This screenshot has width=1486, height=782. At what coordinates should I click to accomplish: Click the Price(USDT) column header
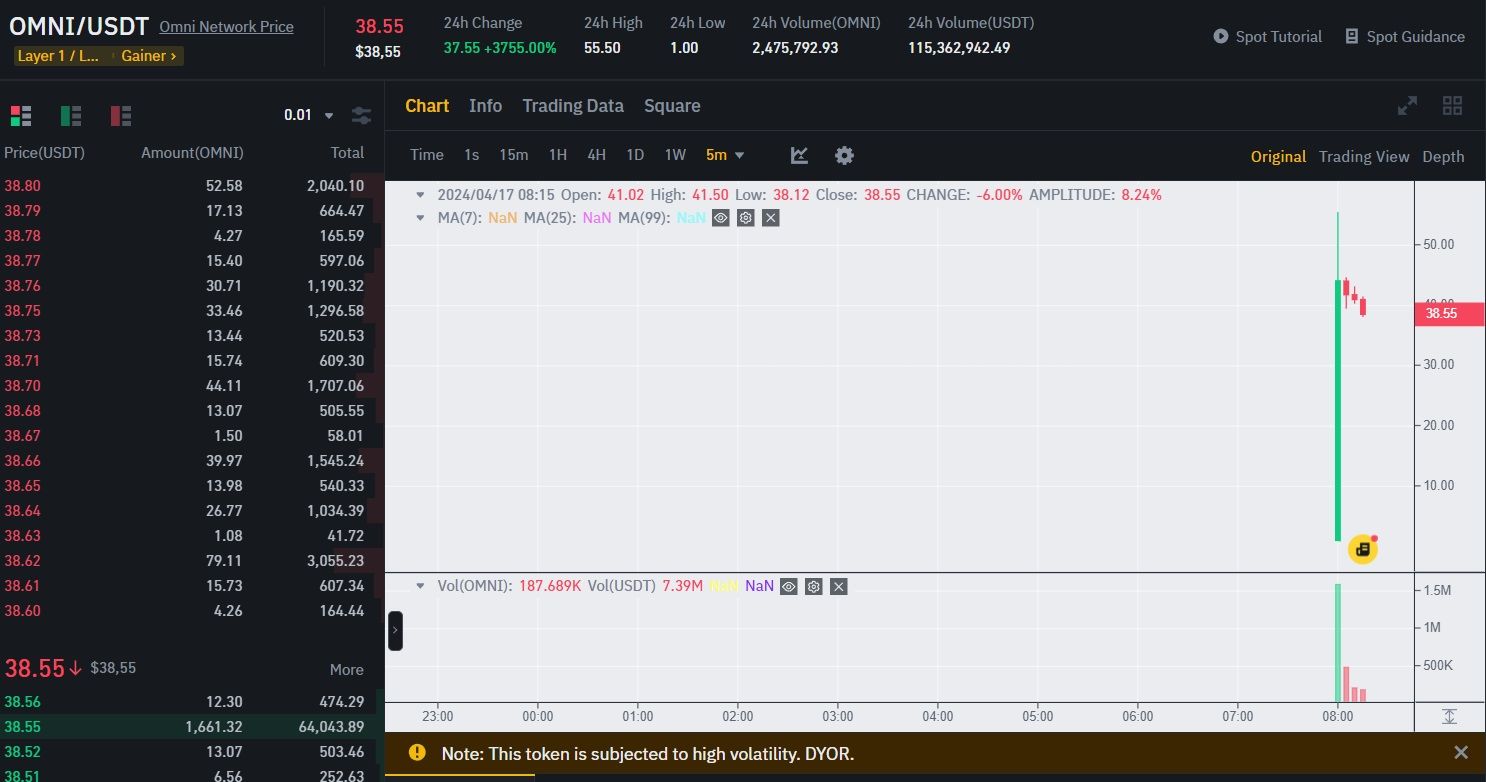[44, 153]
